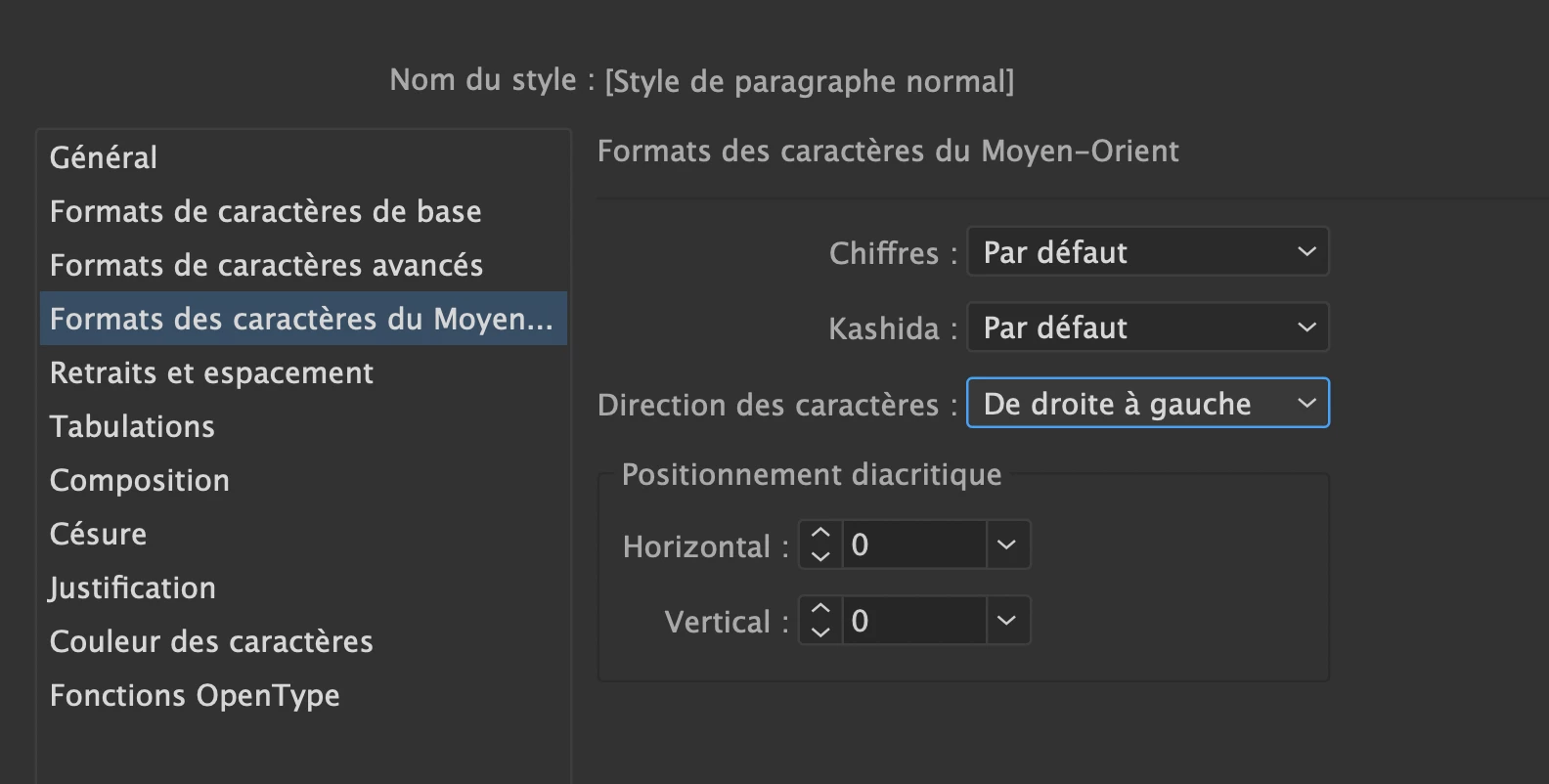Viewport: 1549px width, 784px height.
Task: Select Formats des caractères du Moyen-Orient
Action: click(x=303, y=319)
